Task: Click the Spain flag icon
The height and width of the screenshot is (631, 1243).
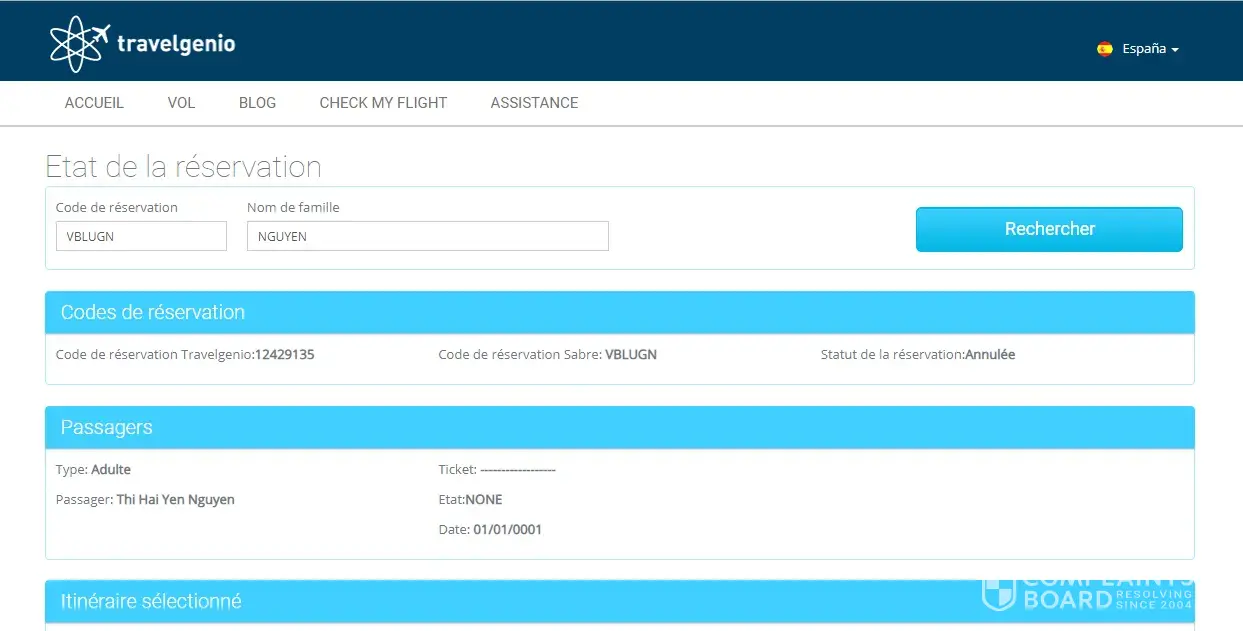Action: point(1105,49)
